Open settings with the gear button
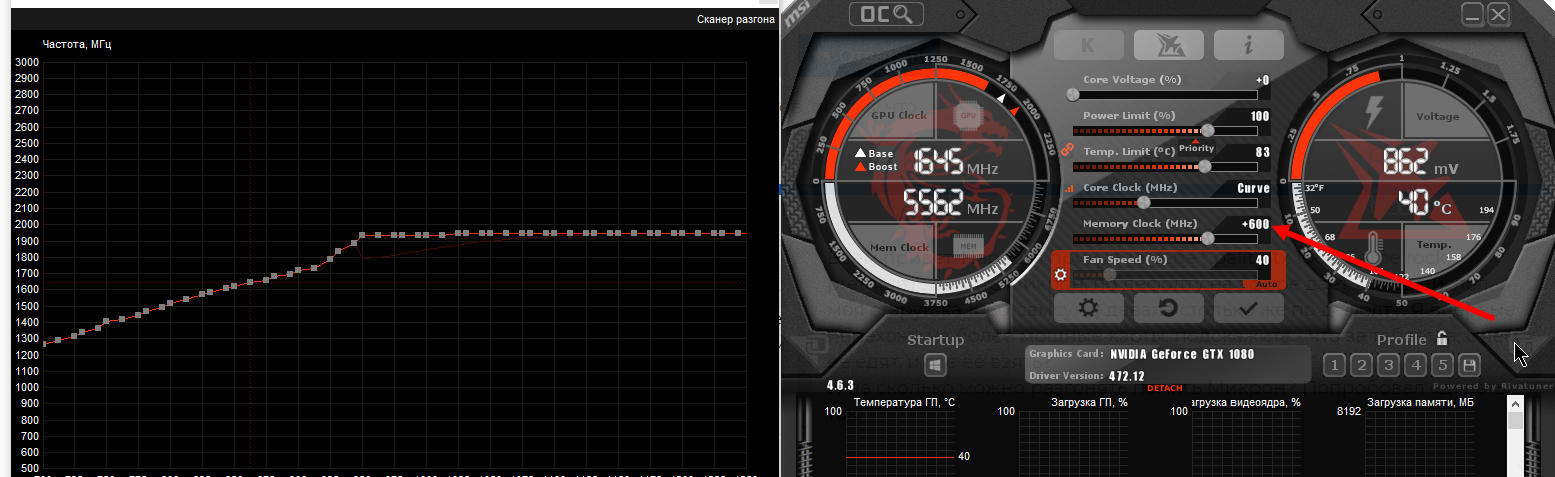 1088,308
